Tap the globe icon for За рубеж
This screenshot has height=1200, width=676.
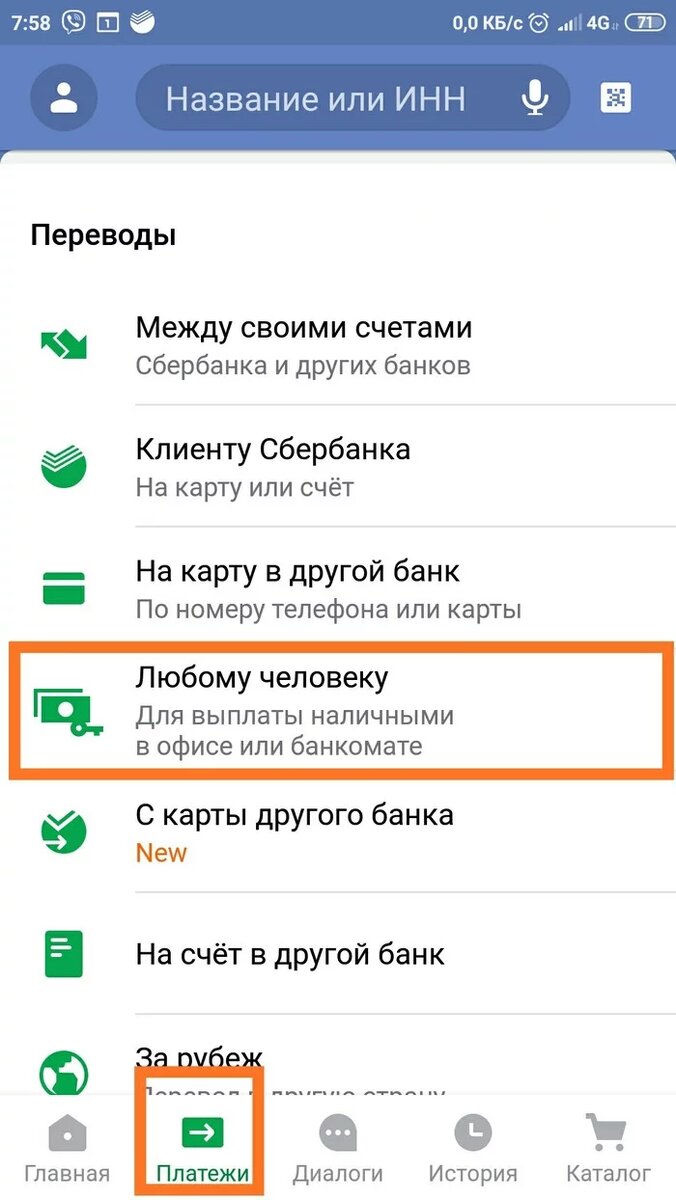[64, 1072]
